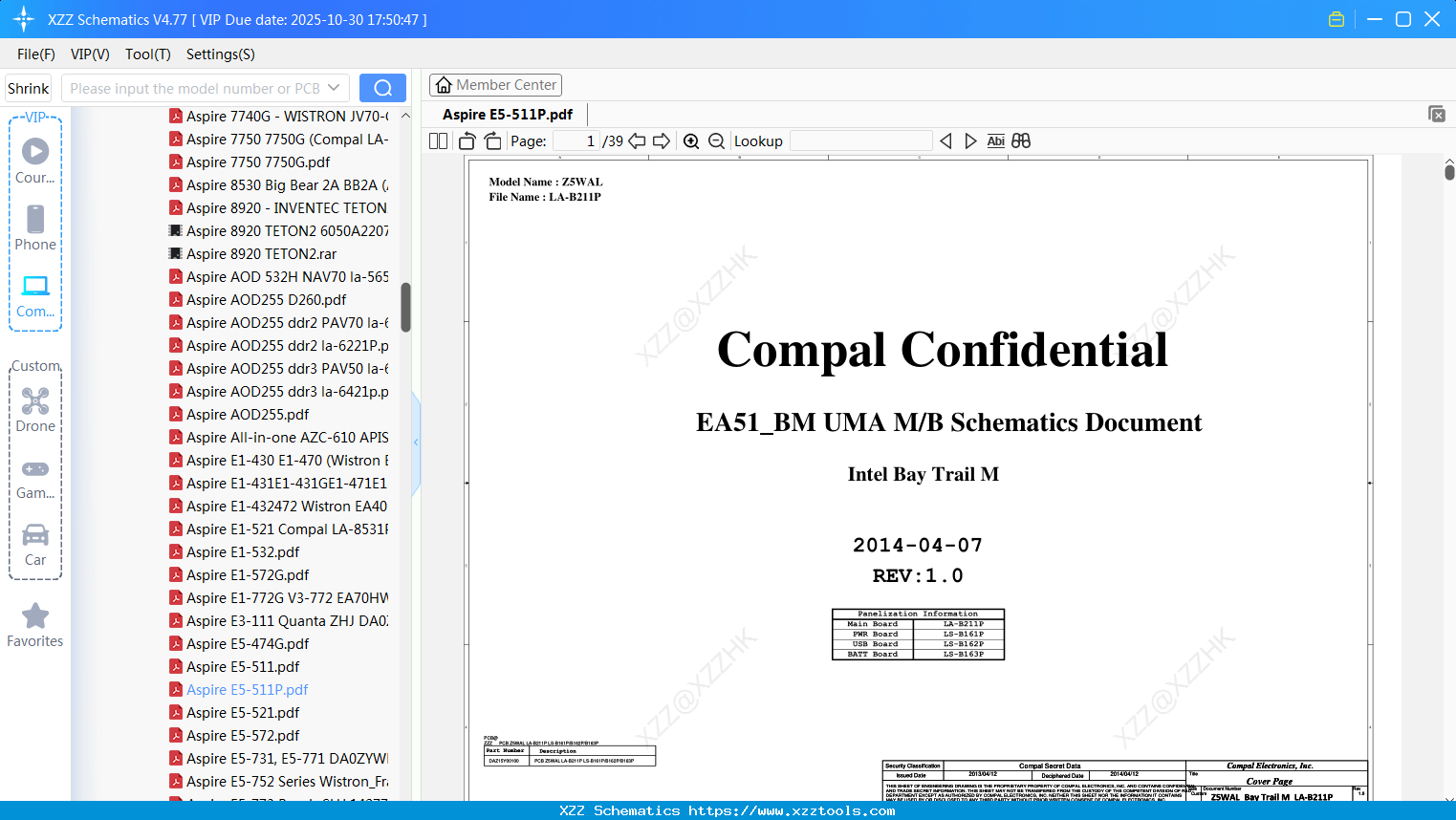Open the Courses category in the VIP sidebar
The width and height of the screenshot is (1456, 820).
[x=35, y=162]
